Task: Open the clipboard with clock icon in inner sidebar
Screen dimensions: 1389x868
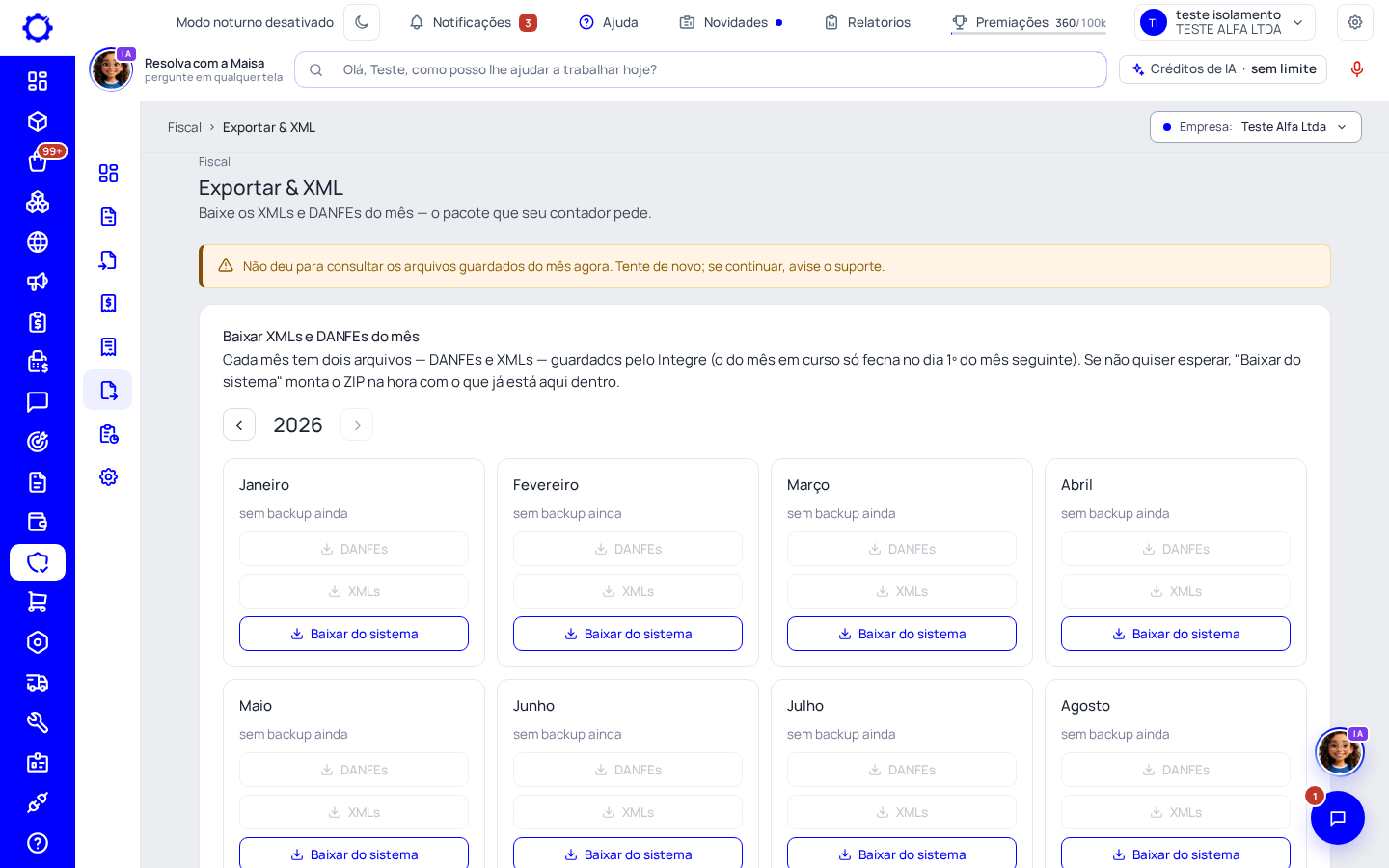Action: [108, 433]
